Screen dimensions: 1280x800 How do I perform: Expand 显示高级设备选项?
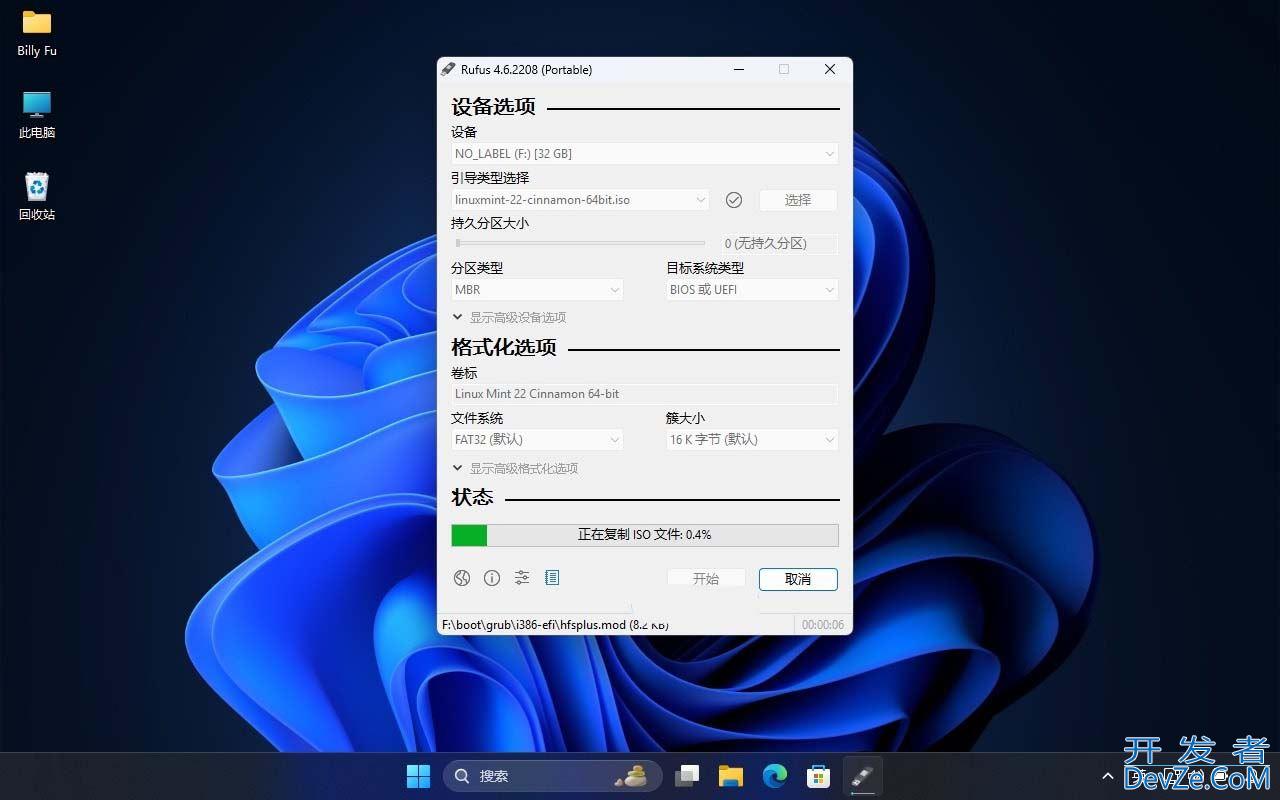pos(509,318)
